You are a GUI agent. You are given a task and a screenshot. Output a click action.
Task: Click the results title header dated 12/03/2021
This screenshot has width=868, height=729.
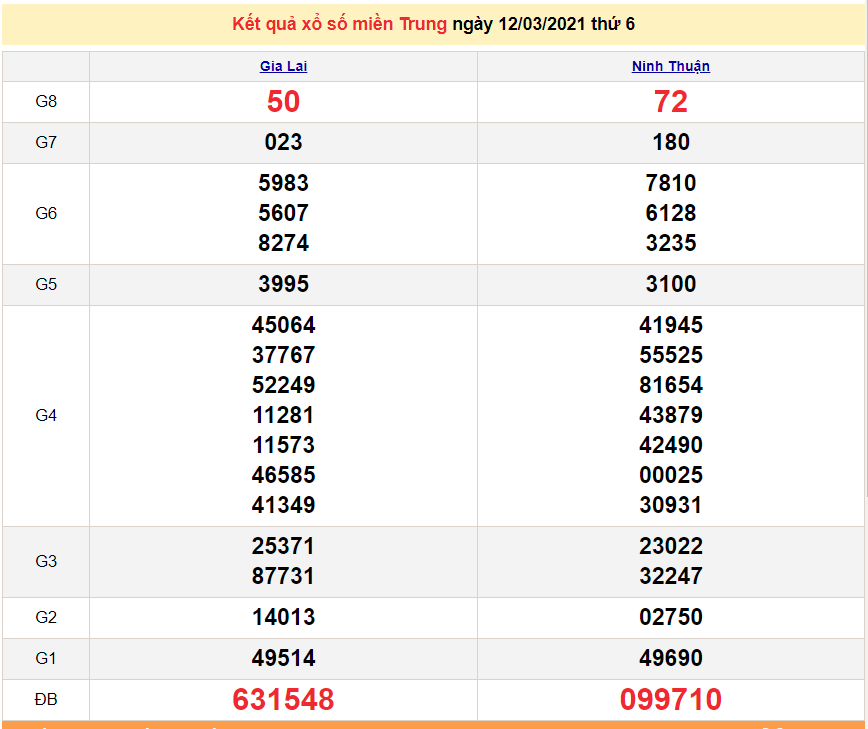tap(433, 24)
